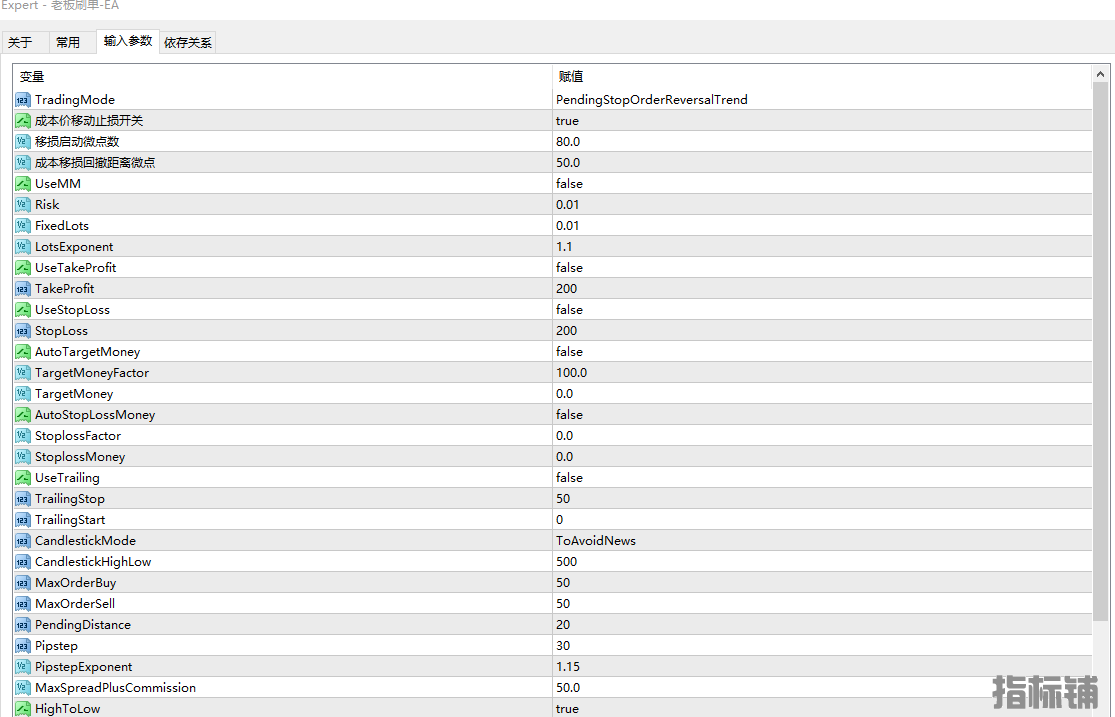The height and width of the screenshot is (717, 1115).
Task: Toggle AutoStopLossMoney false value
Action: [822, 415]
